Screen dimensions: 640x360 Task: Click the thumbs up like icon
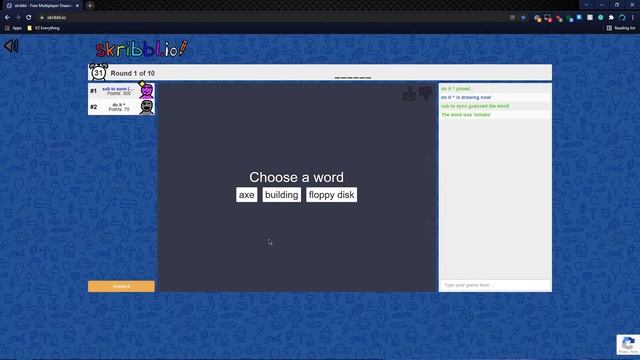(409, 94)
